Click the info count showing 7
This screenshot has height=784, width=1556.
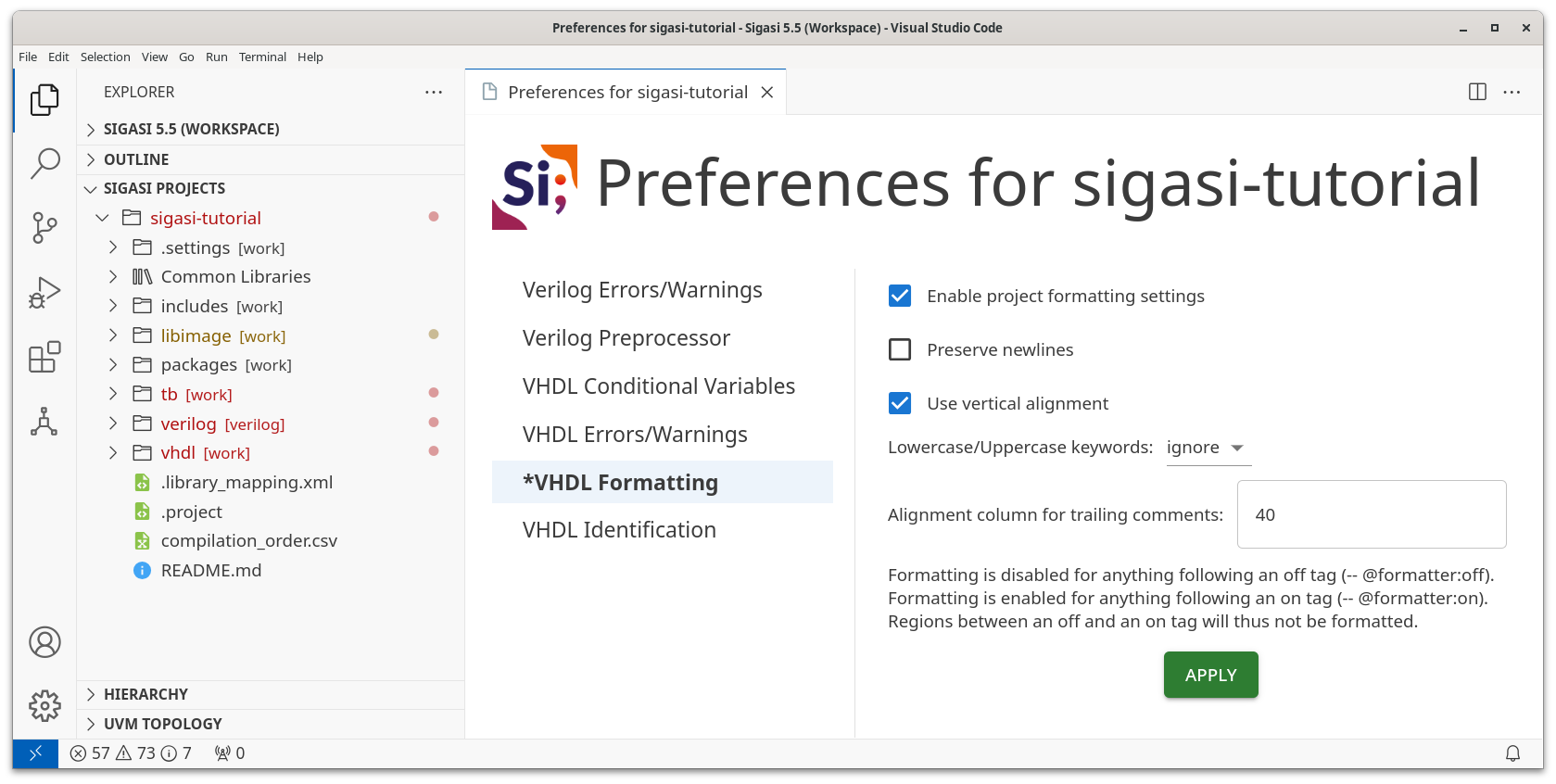pyautogui.click(x=176, y=753)
